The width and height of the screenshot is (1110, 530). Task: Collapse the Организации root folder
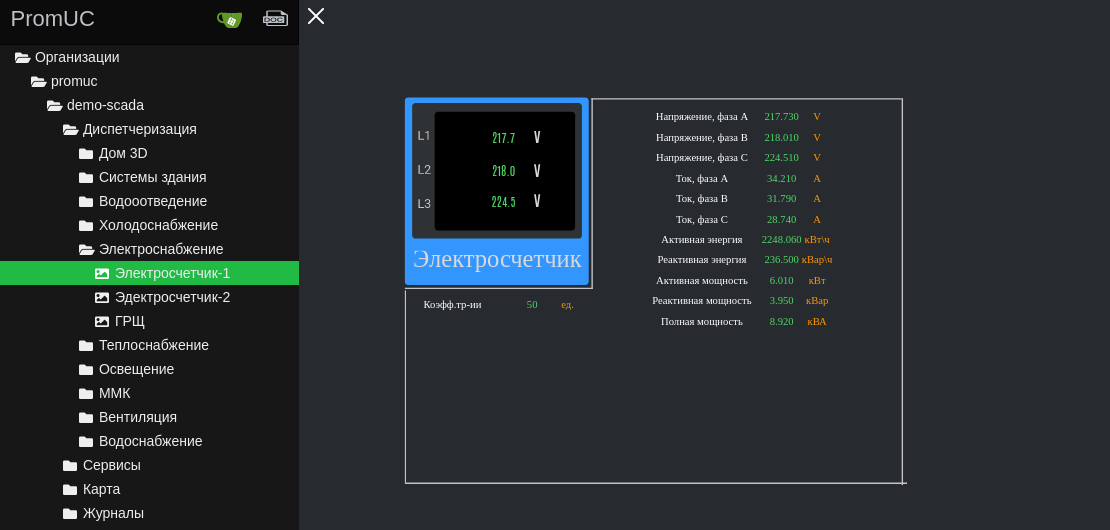pyautogui.click(x=22, y=57)
